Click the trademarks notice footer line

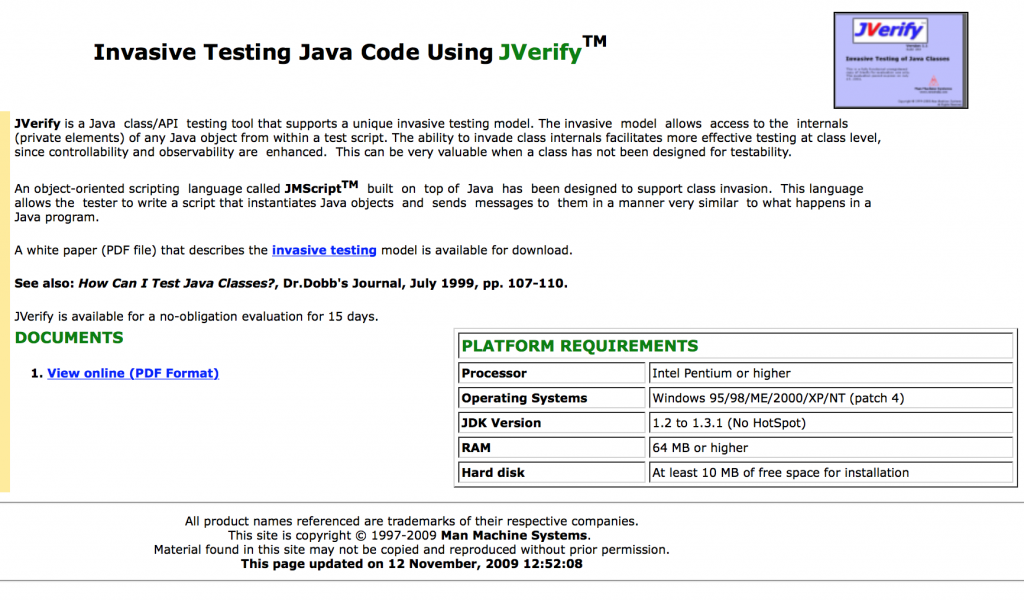click(x=411, y=521)
